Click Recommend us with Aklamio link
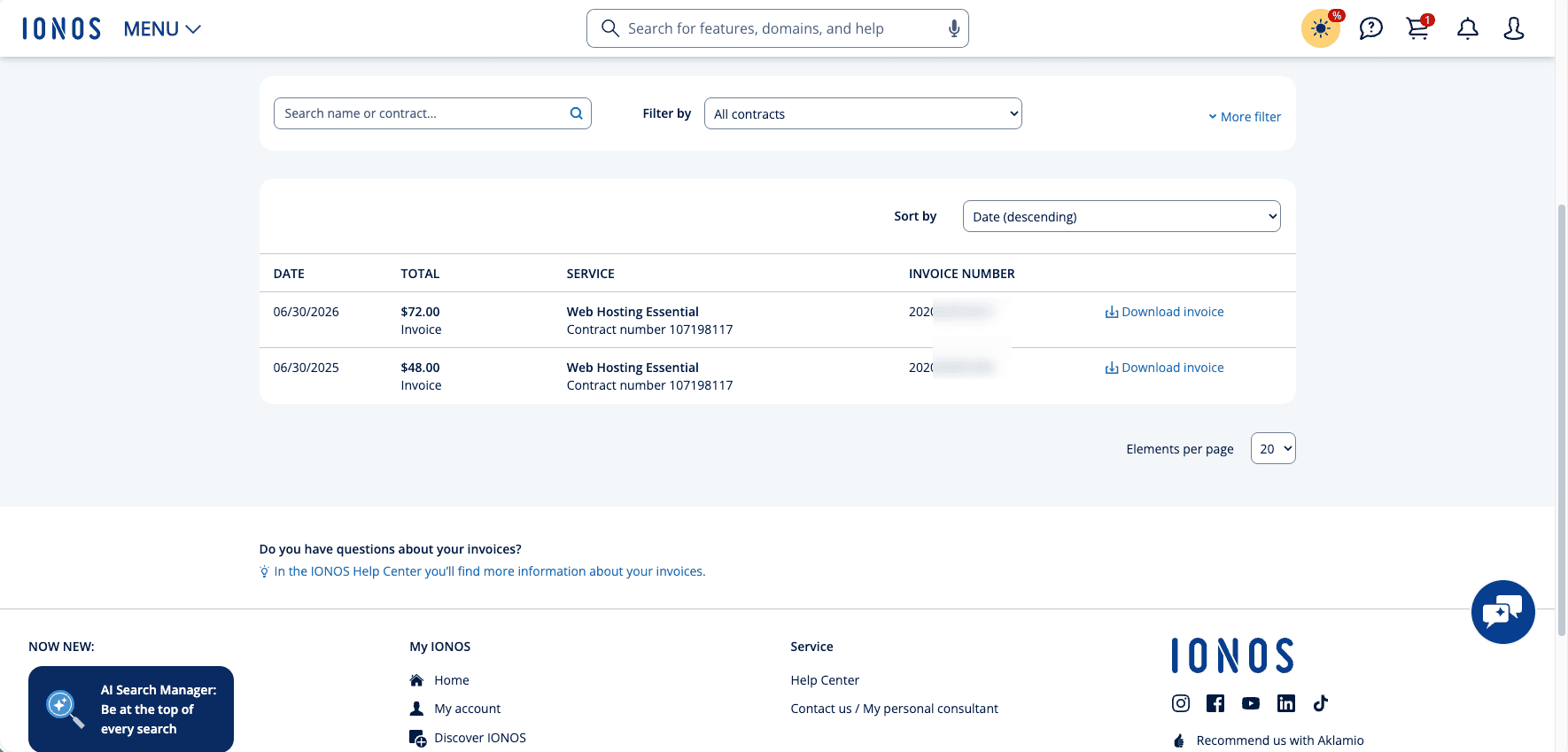Screen dimensions: 1568x752 (x=1280, y=740)
